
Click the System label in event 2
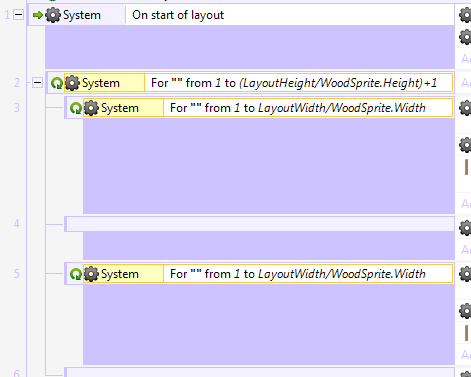[101, 83]
